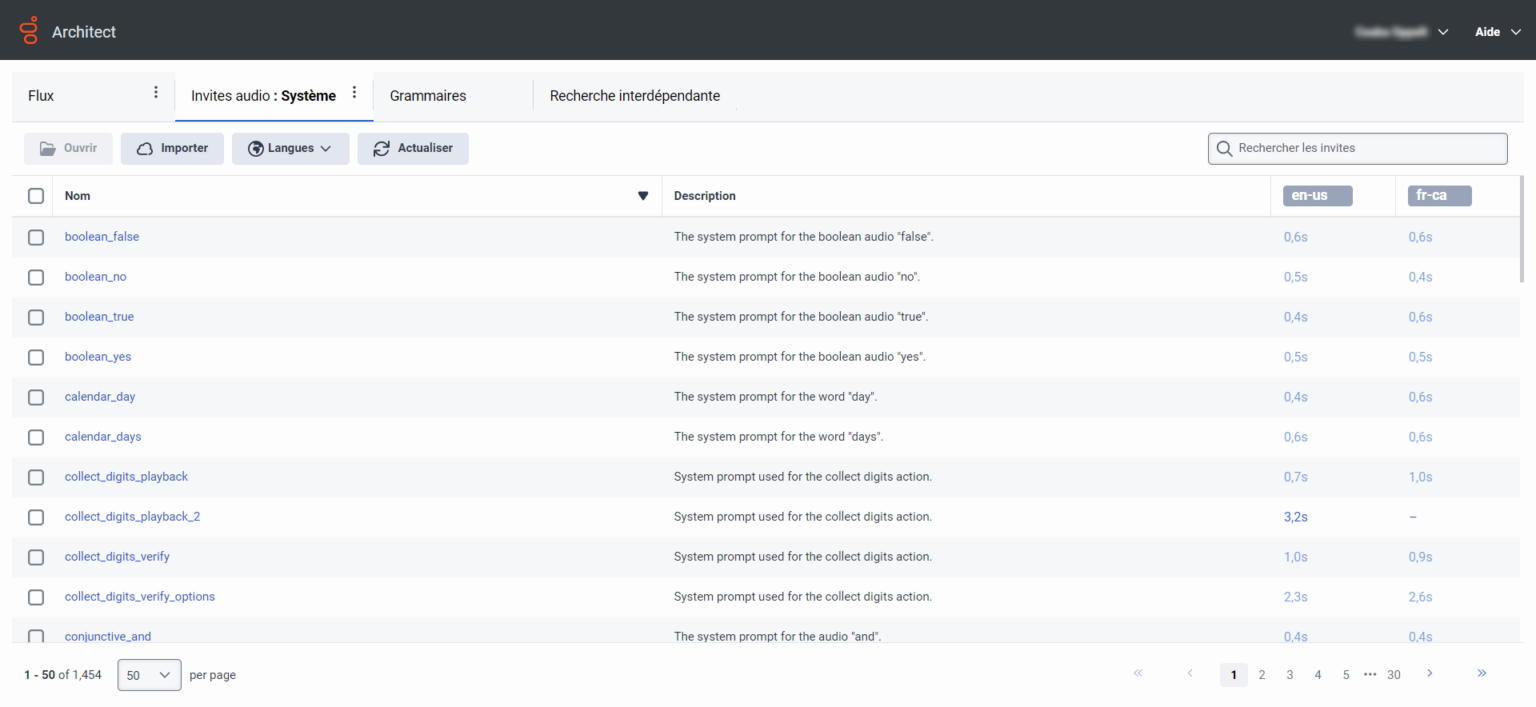
Task: Open the three-dot menu on the Flux tab
Action: [x=155, y=91]
